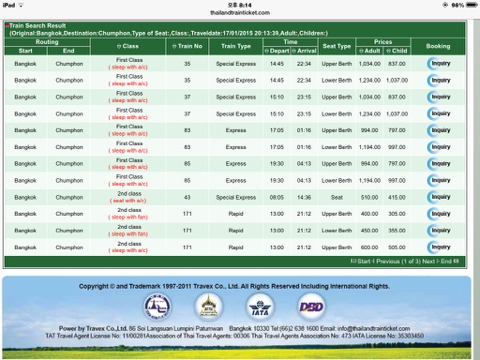Viewport: 480px width, 360px height.
Task: Click Inquiry for train 35 Upper Berth
Action: (439, 64)
